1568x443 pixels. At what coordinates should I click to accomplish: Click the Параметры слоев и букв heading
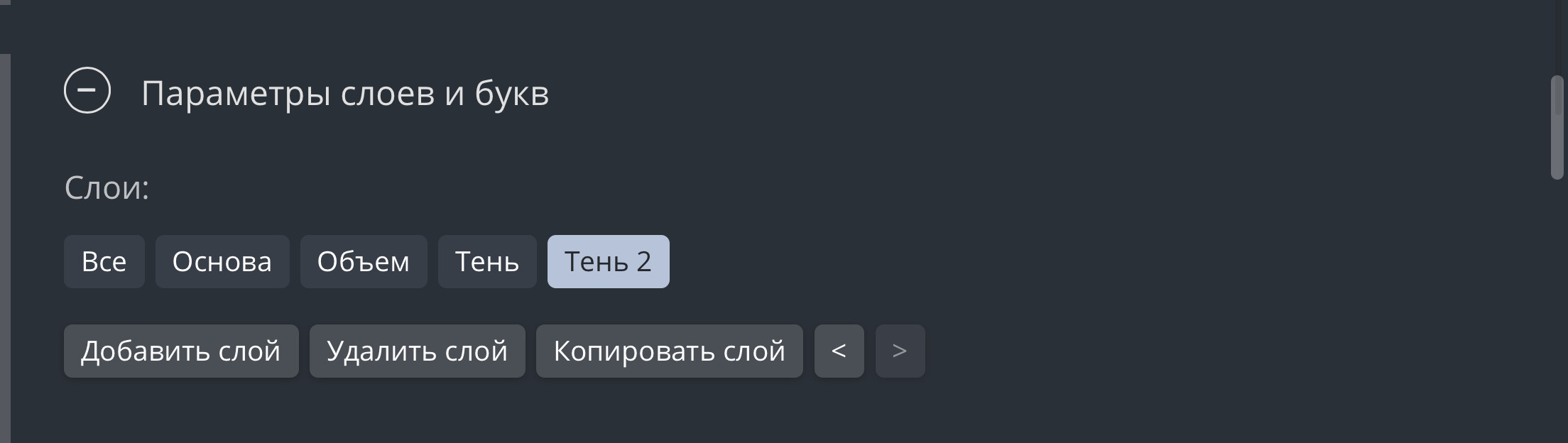tap(345, 93)
